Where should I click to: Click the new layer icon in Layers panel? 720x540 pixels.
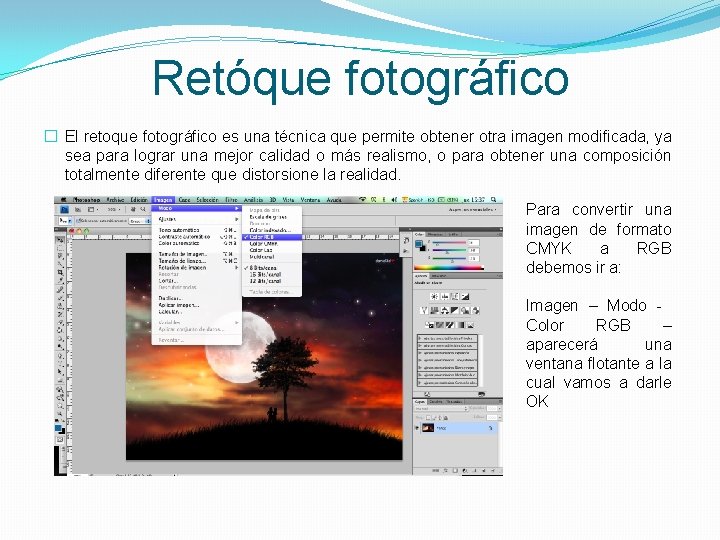pos(484,471)
